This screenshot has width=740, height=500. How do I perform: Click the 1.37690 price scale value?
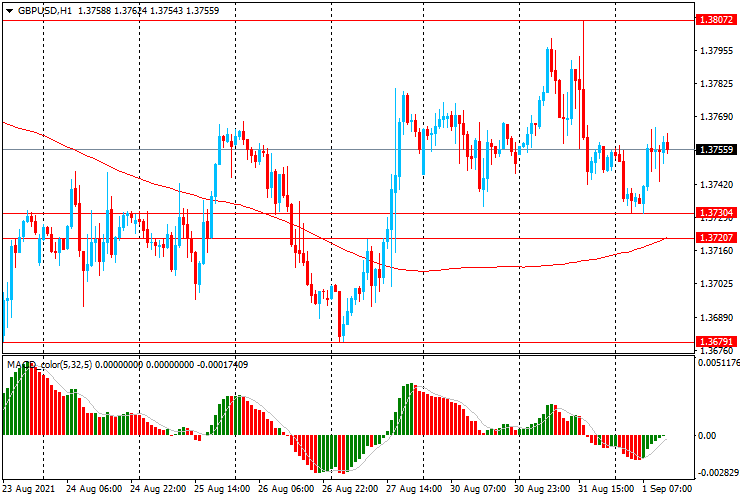pyautogui.click(x=717, y=117)
